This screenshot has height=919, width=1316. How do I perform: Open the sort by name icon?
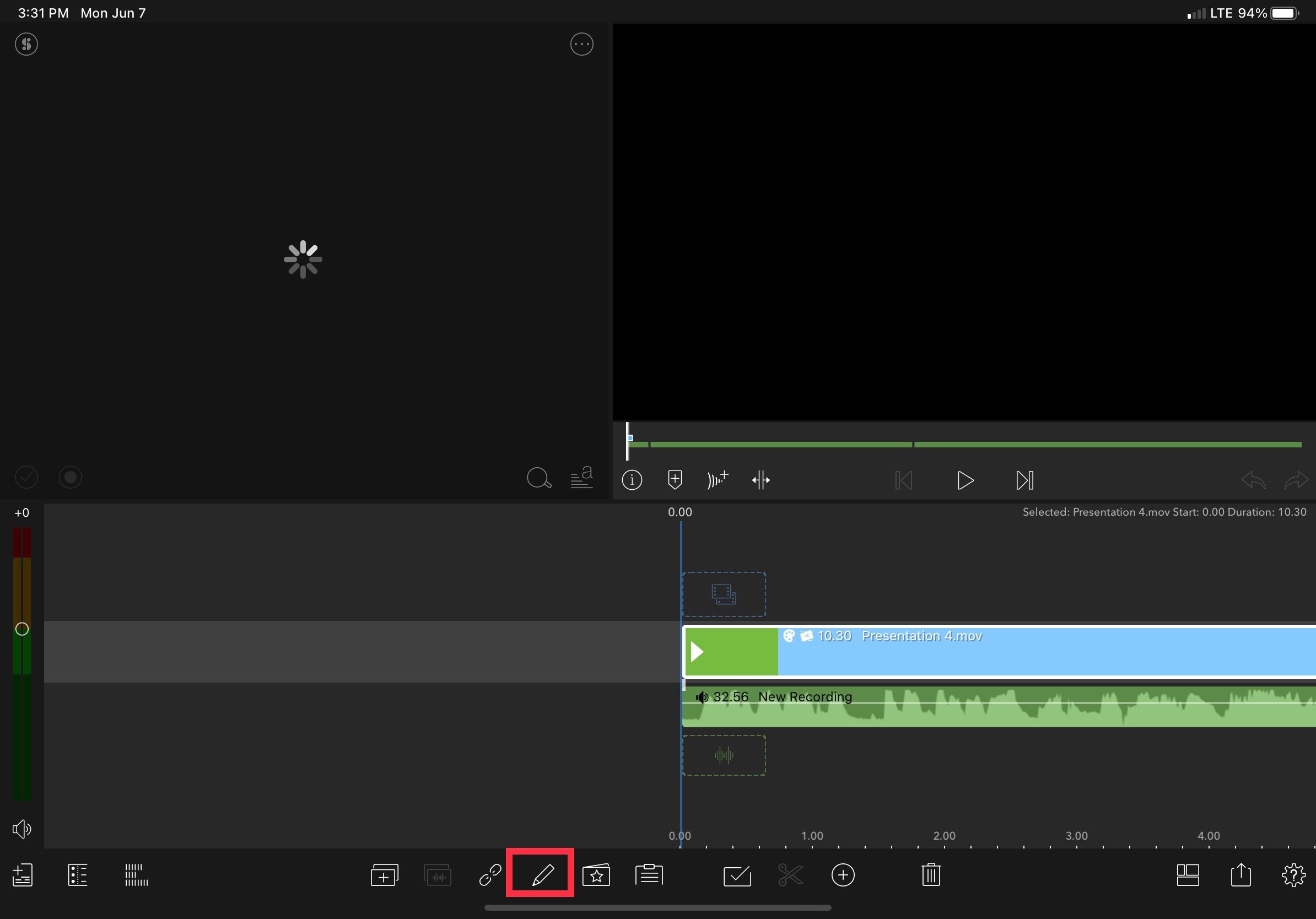click(x=581, y=477)
